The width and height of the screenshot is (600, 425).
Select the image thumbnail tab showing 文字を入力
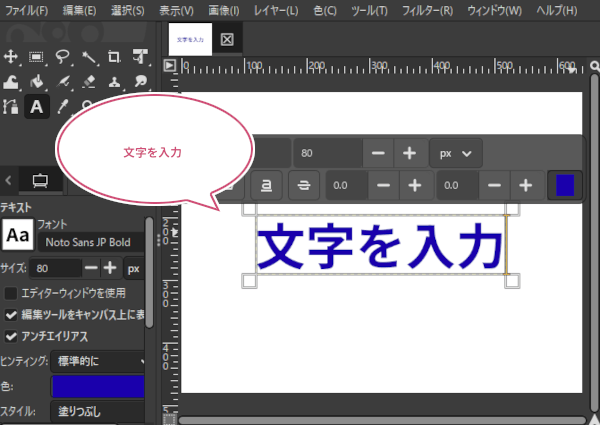[x=190, y=39]
